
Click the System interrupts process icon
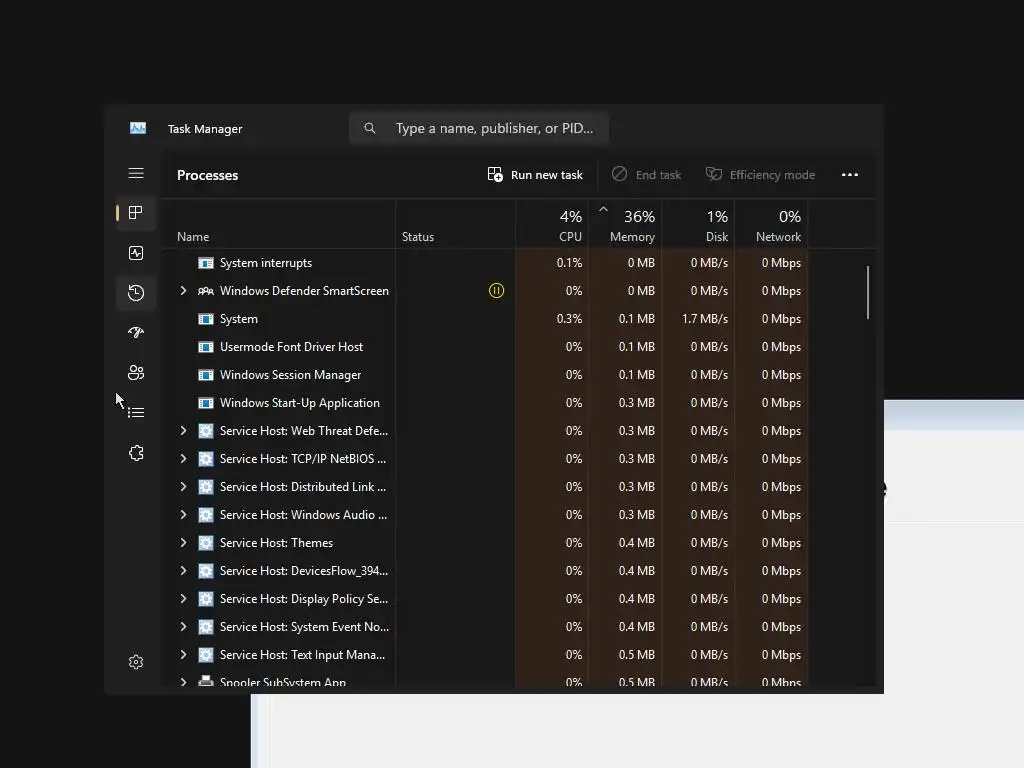point(206,263)
